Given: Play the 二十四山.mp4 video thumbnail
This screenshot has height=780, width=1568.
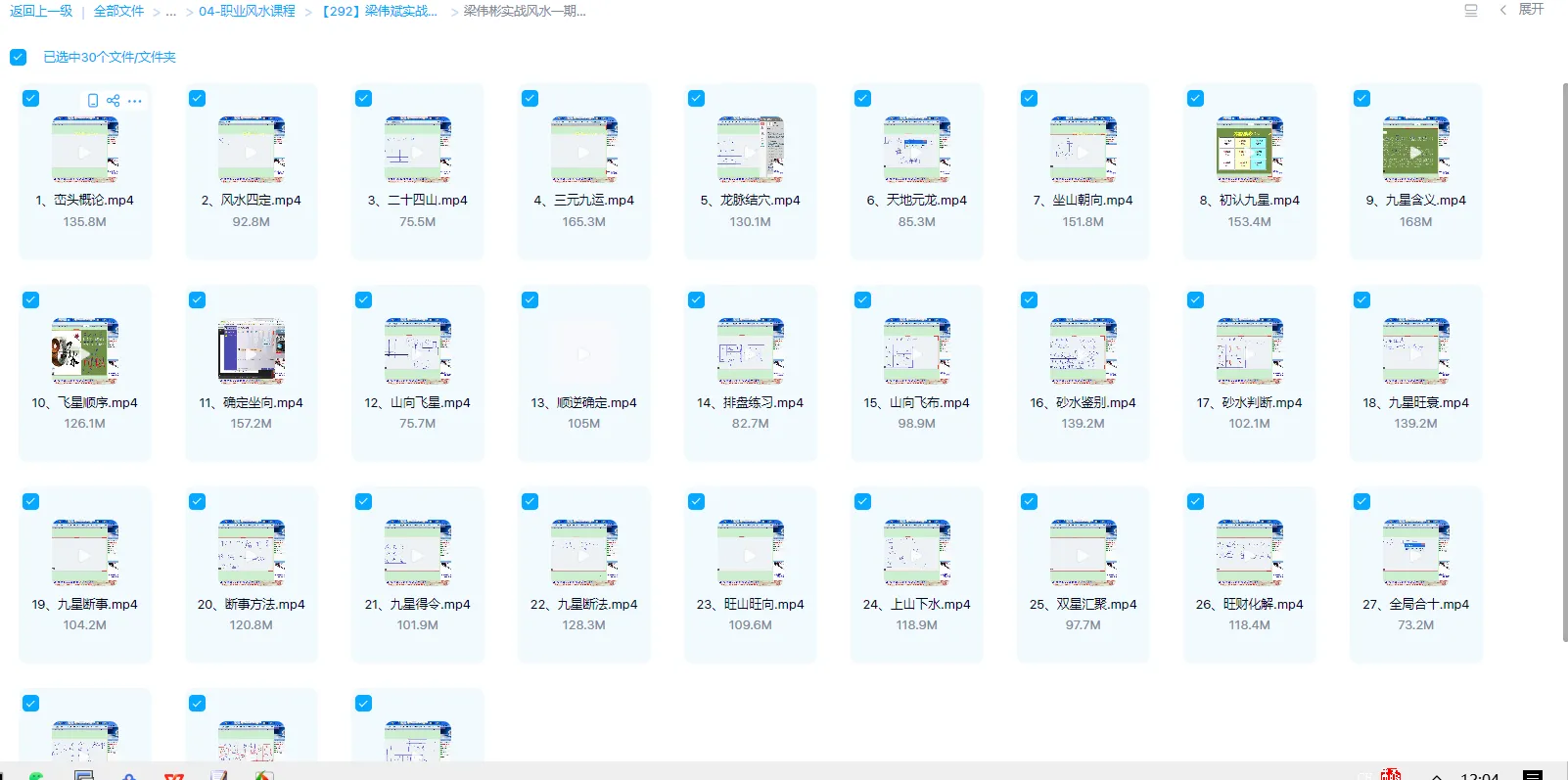Looking at the screenshot, I should [x=418, y=150].
